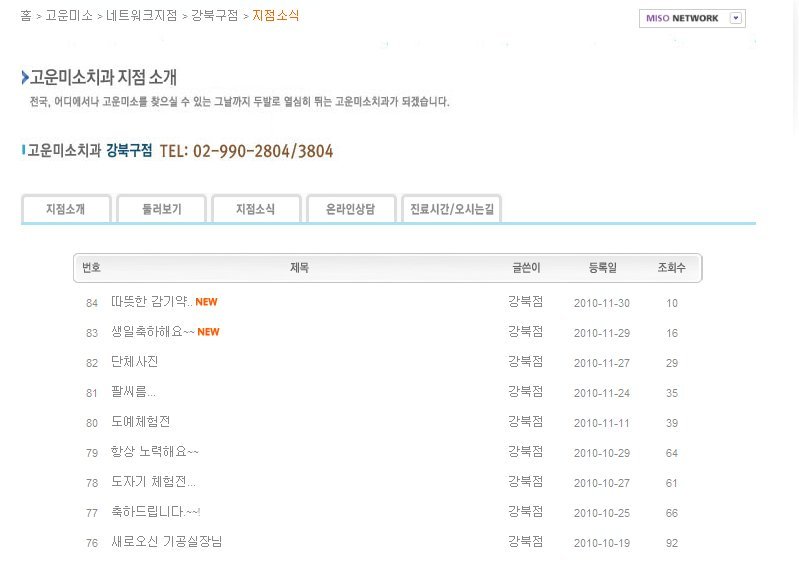Click date 2010-10-27
Viewport: 799px width, 564px height.
point(602,483)
